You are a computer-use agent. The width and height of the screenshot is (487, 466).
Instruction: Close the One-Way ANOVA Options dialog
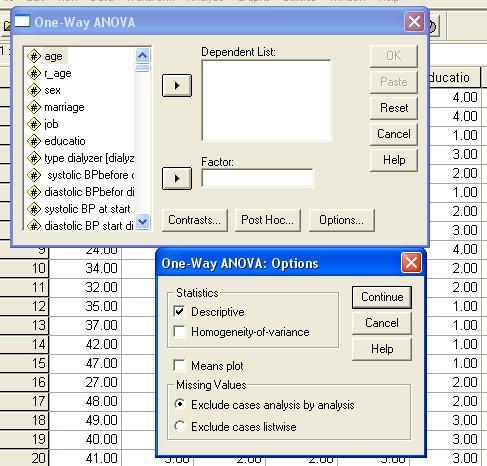click(411, 262)
